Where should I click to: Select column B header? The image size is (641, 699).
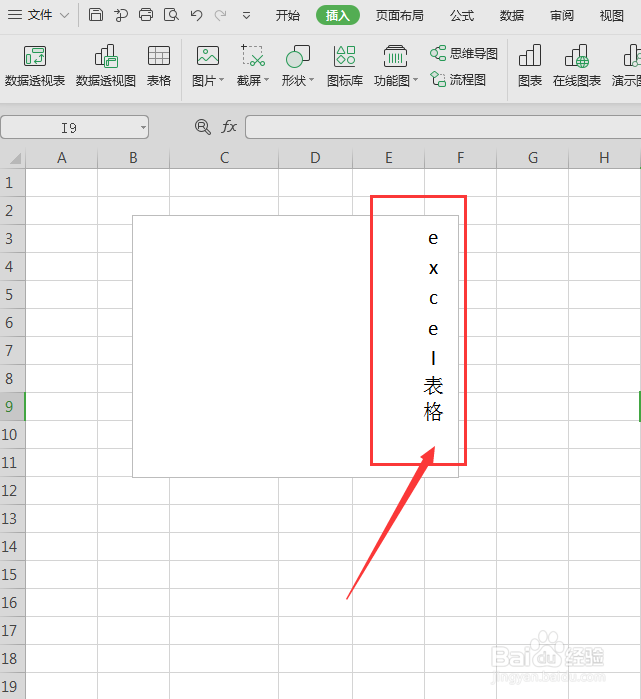pyautogui.click(x=133, y=158)
